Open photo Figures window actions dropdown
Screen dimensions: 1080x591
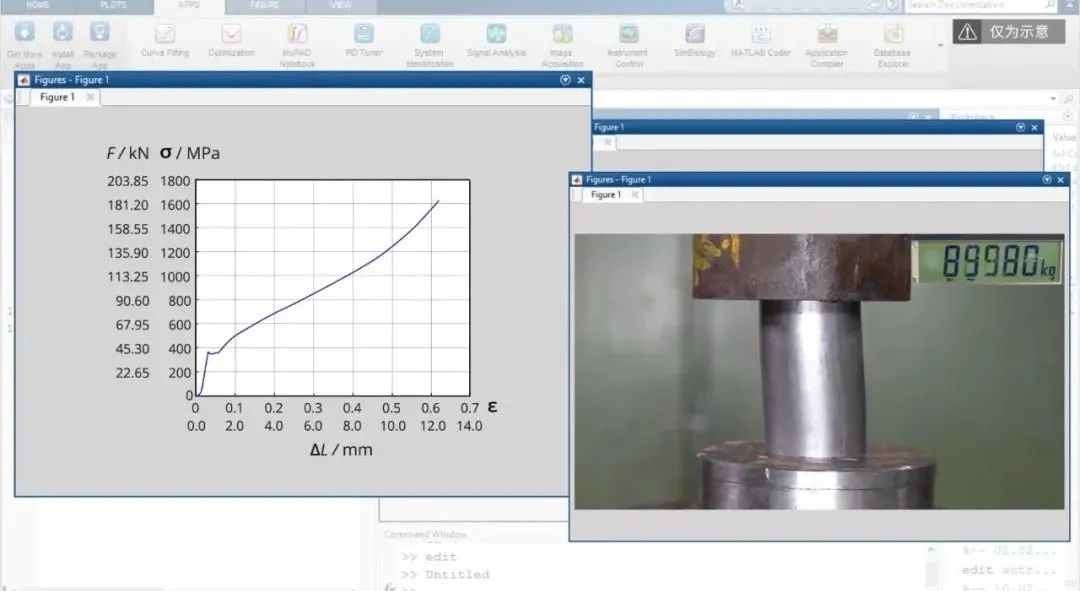(1047, 180)
